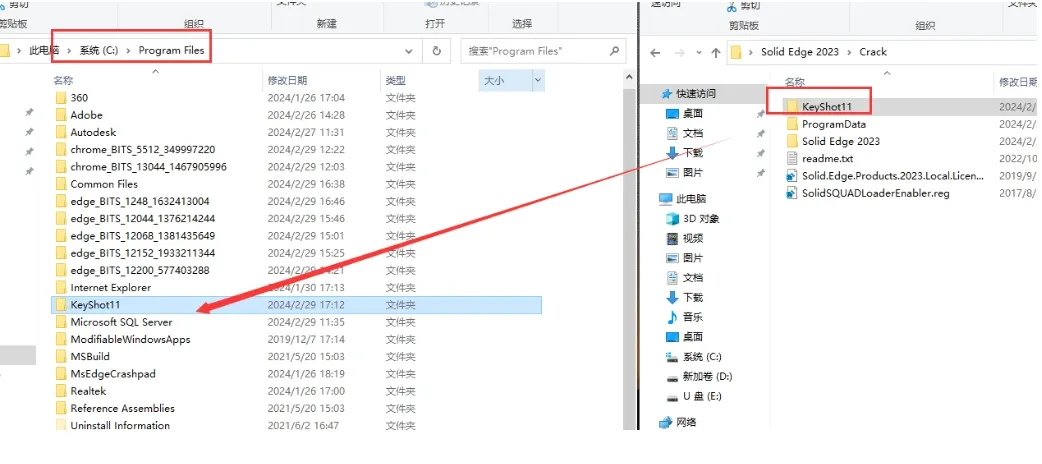Image resolution: width=1042 pixels, height=464 pixels.
Task: Select the chrome_BITS_5512_349997220 folder
Action: pos(298,150)
